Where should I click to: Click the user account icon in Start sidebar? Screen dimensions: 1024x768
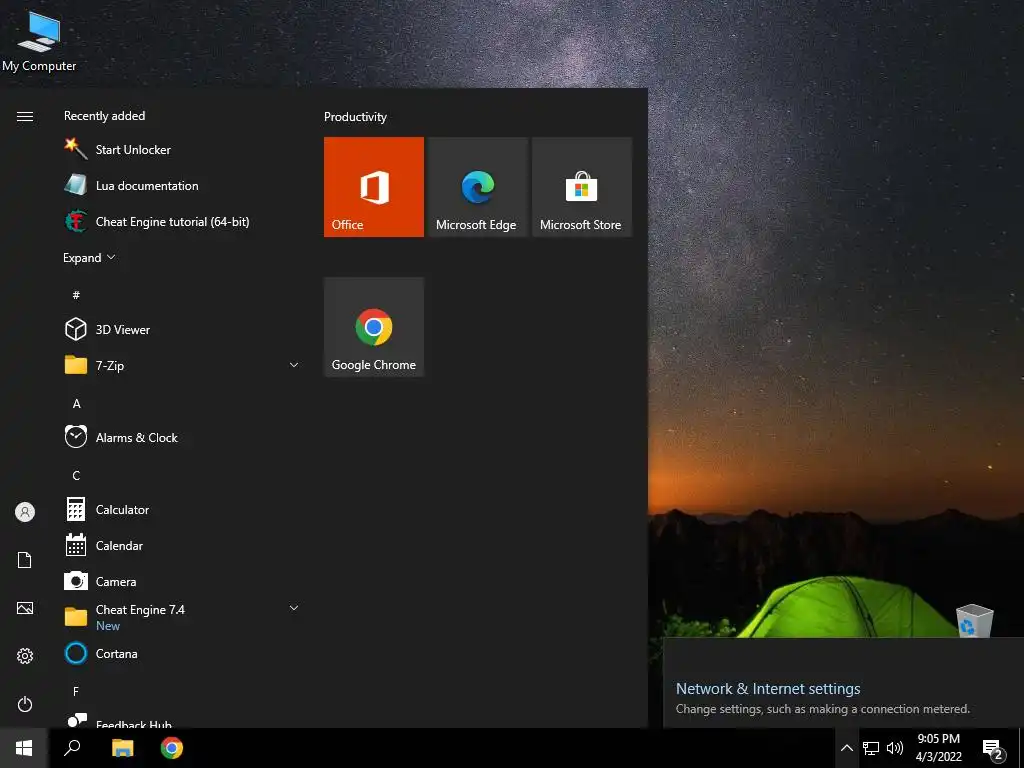[25, 512]
